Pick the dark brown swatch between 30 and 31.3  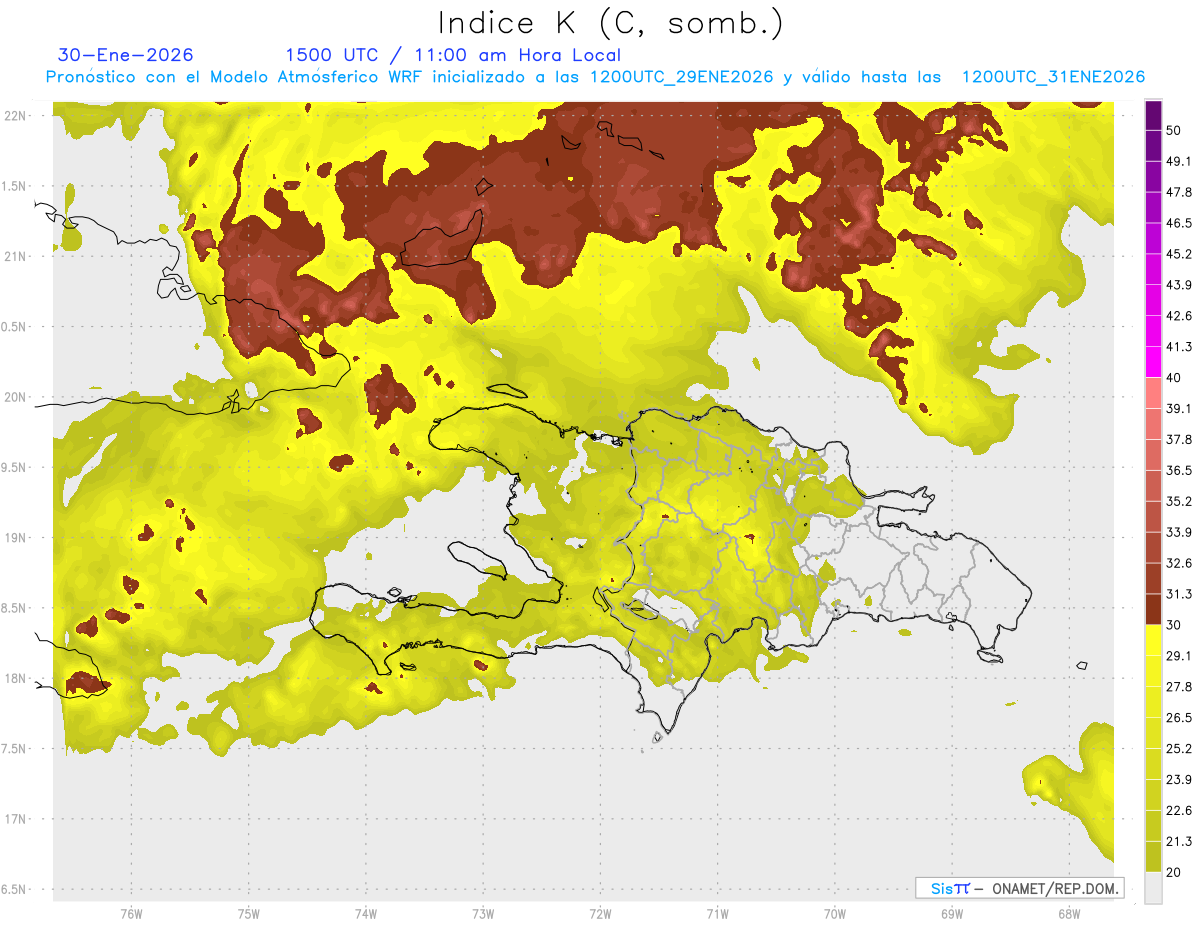(x=1153, y=610)
